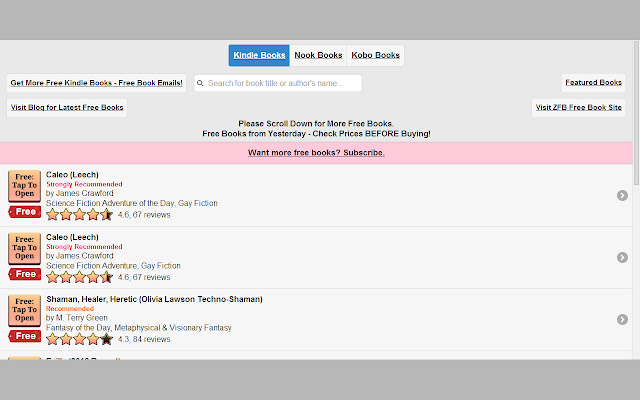Click Want more free books? Subscribe

click(316, 153)
